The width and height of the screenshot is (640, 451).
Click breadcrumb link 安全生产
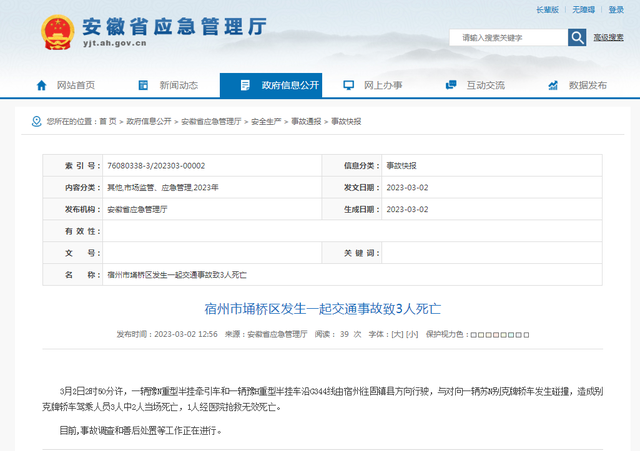tap(266, 121)
